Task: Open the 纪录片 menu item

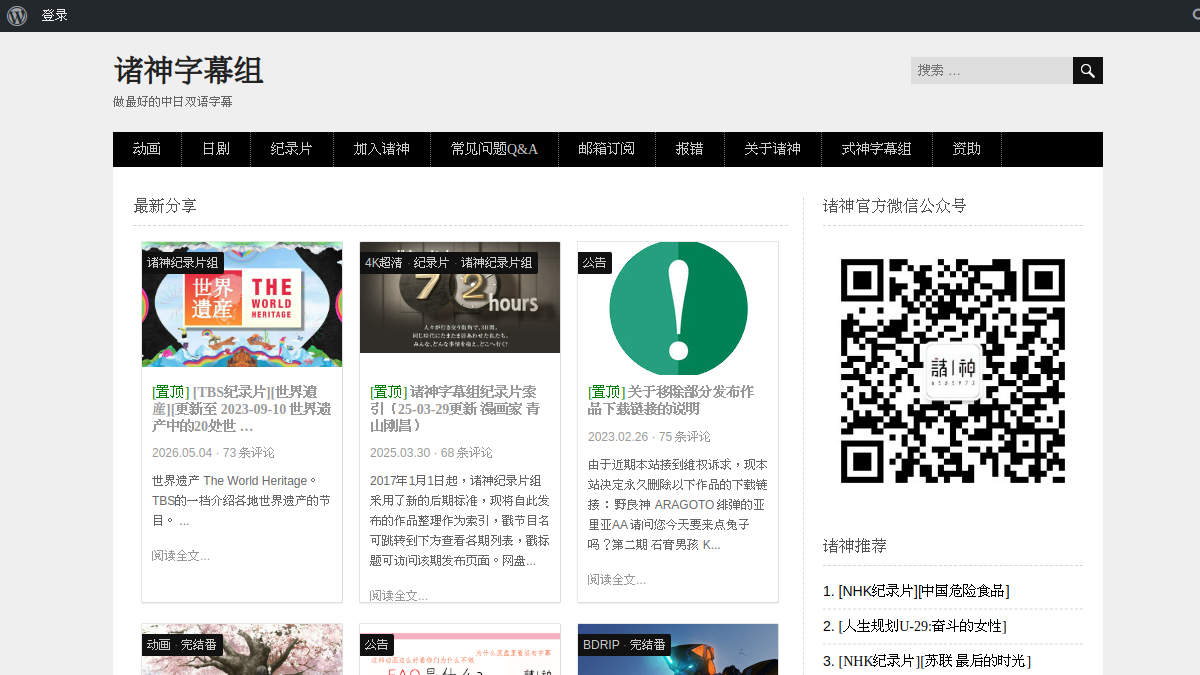Action: 292,149
